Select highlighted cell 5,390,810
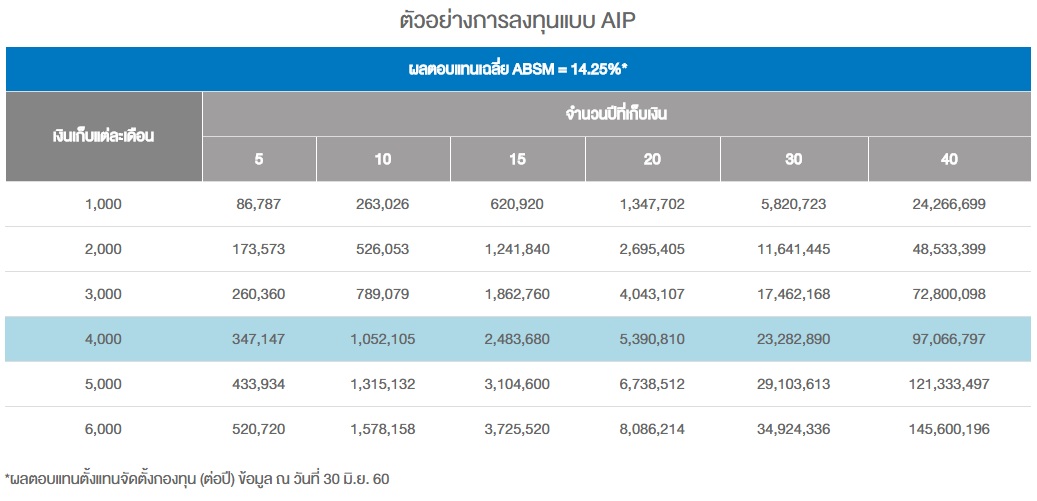The width and height of the screenshot is (1037, 501). [x=652, y=339]
